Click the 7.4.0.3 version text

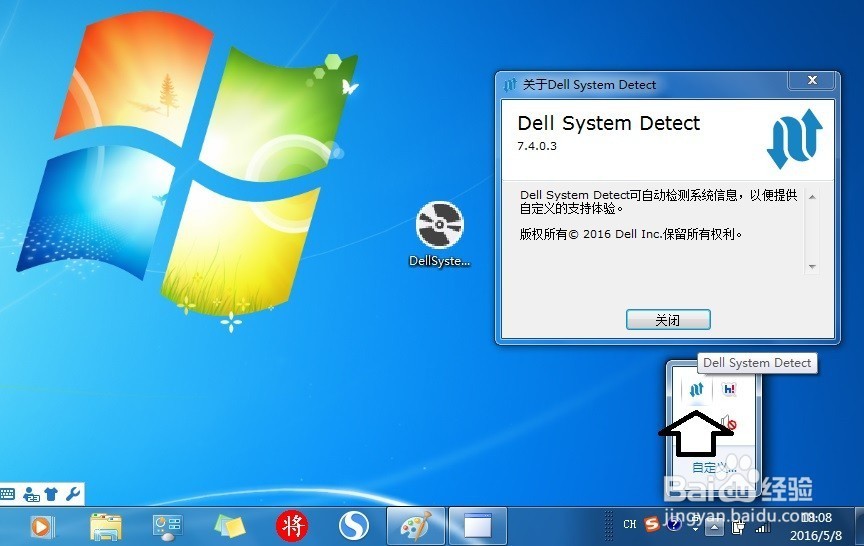click(x=537, y=146)
